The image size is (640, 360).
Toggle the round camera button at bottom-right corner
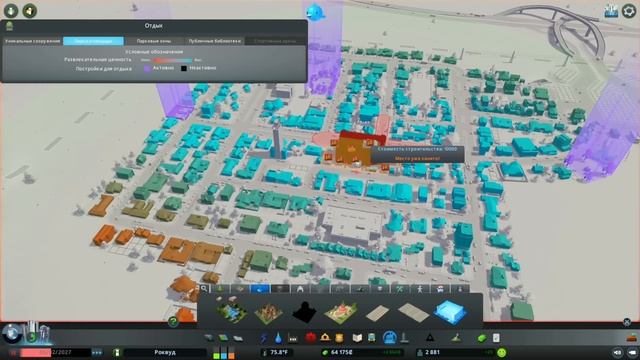[633, 352]
